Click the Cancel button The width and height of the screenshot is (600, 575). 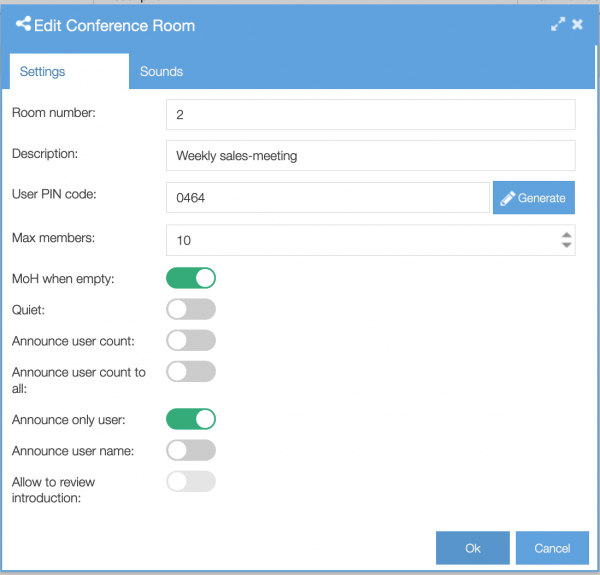click(552, 548)
